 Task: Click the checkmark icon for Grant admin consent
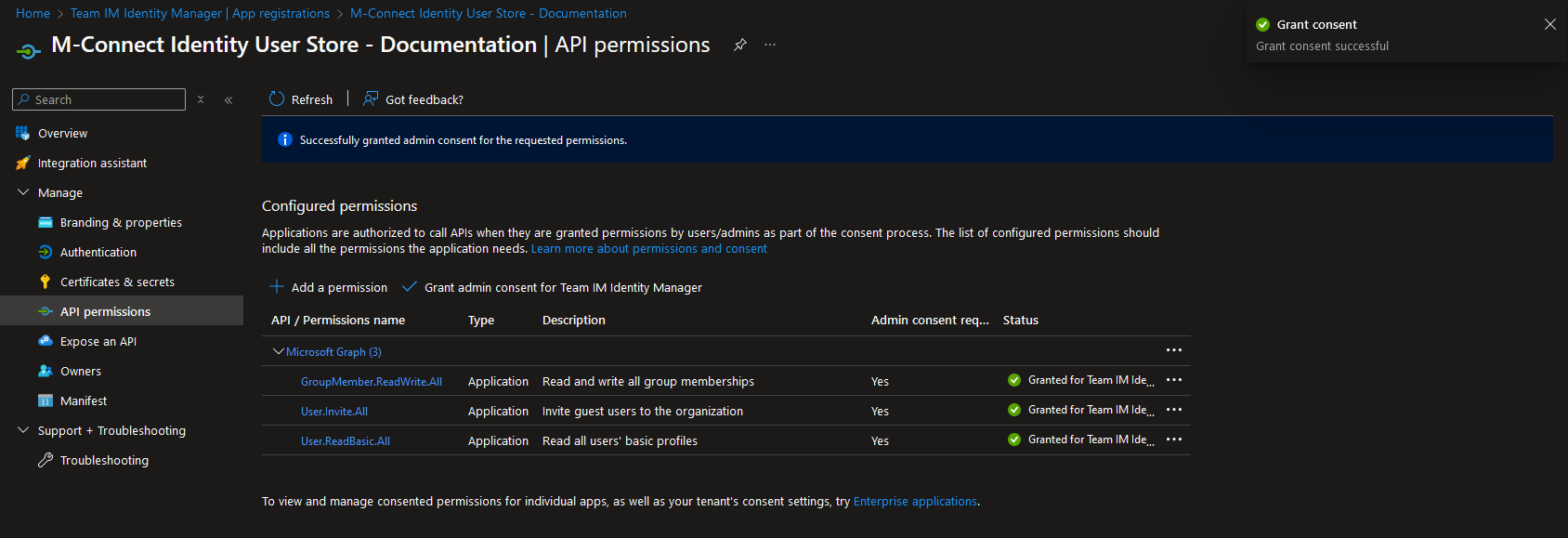409,286
